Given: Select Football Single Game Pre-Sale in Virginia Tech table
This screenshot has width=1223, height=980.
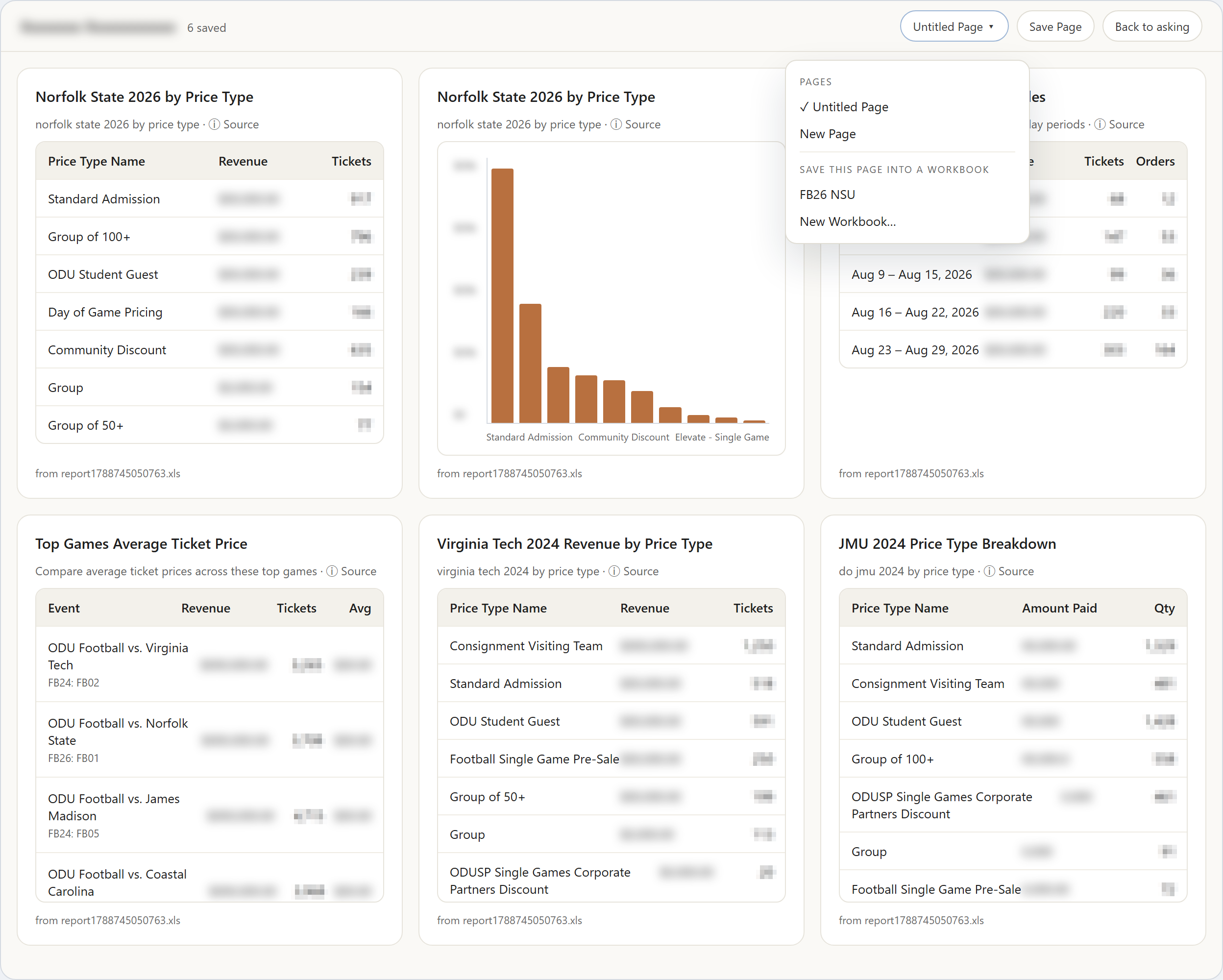Looking at the screenshot, I should (x=611, y=759).
